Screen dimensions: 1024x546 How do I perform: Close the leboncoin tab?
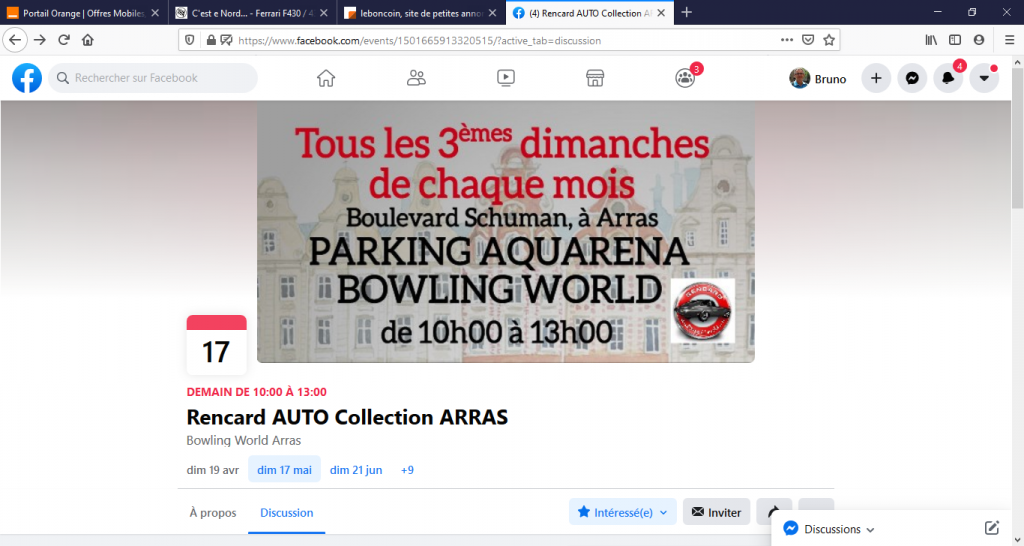coord(492,13)
